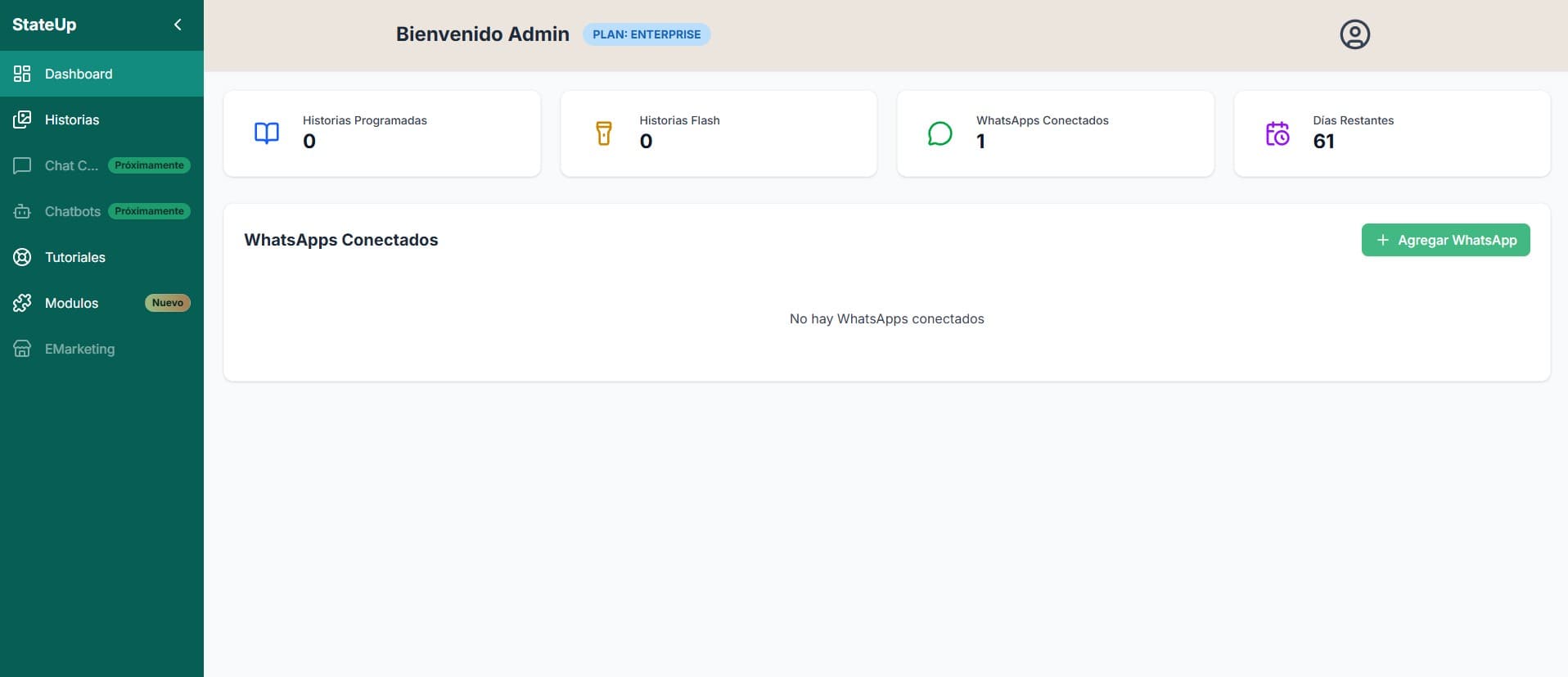
Task: Select the EMarketing menu entry
Action: 101,349
